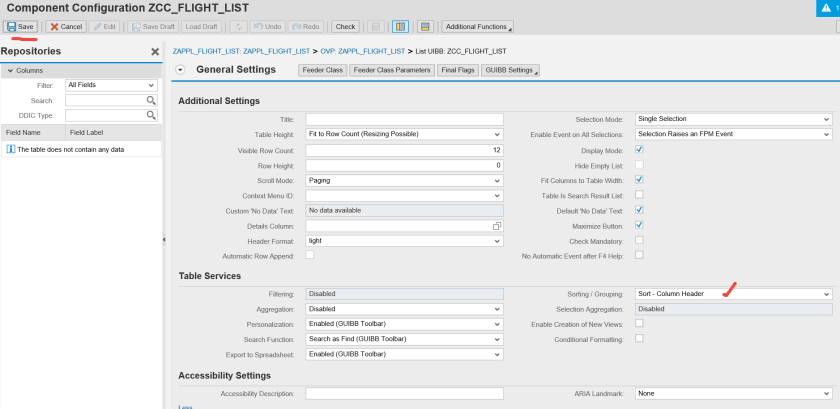Toggle the preview panel layout icon
The height and width of the screenshot is (409, 840).
(424, 26)
